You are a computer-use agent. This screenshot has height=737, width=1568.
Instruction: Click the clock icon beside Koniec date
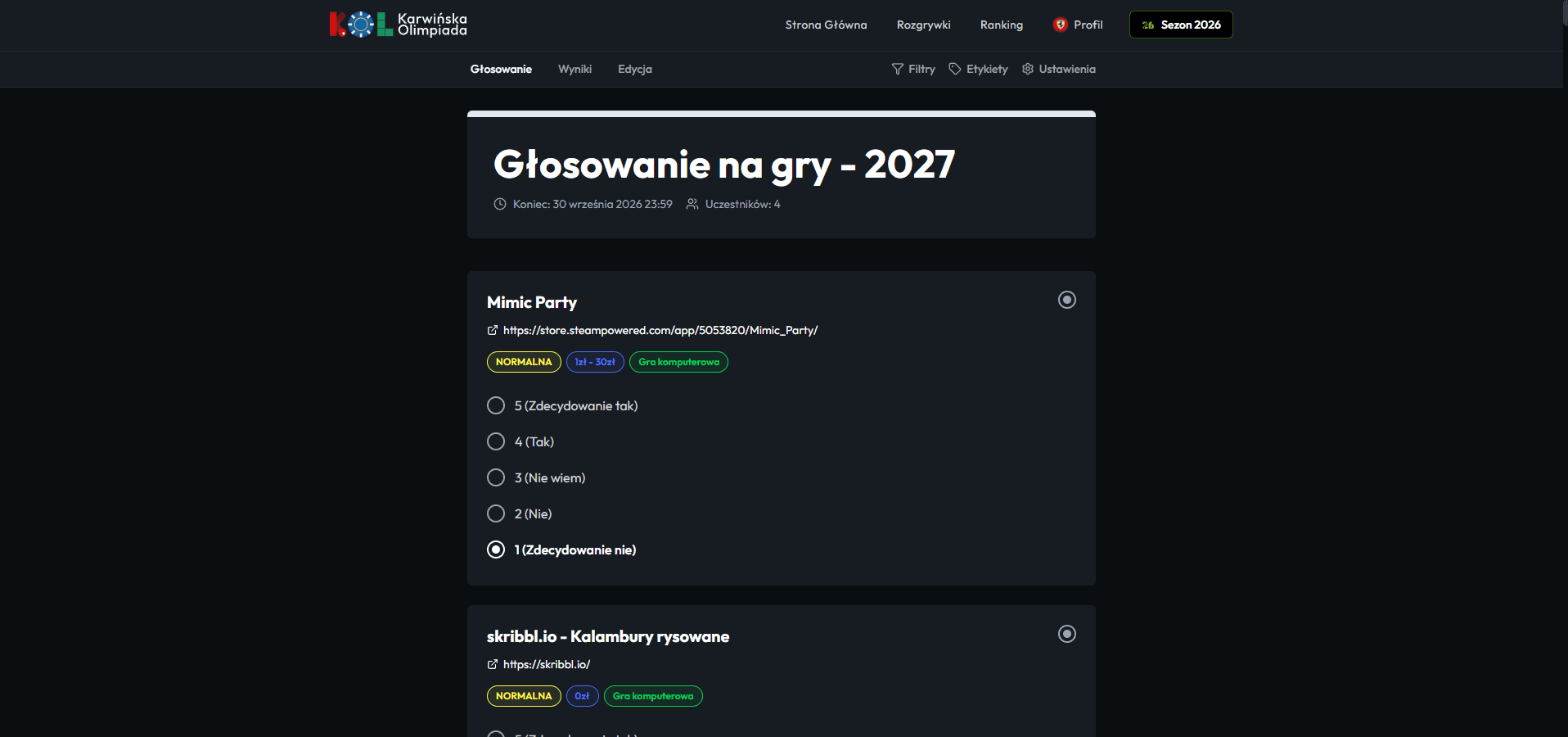click(x=500, y=204)
